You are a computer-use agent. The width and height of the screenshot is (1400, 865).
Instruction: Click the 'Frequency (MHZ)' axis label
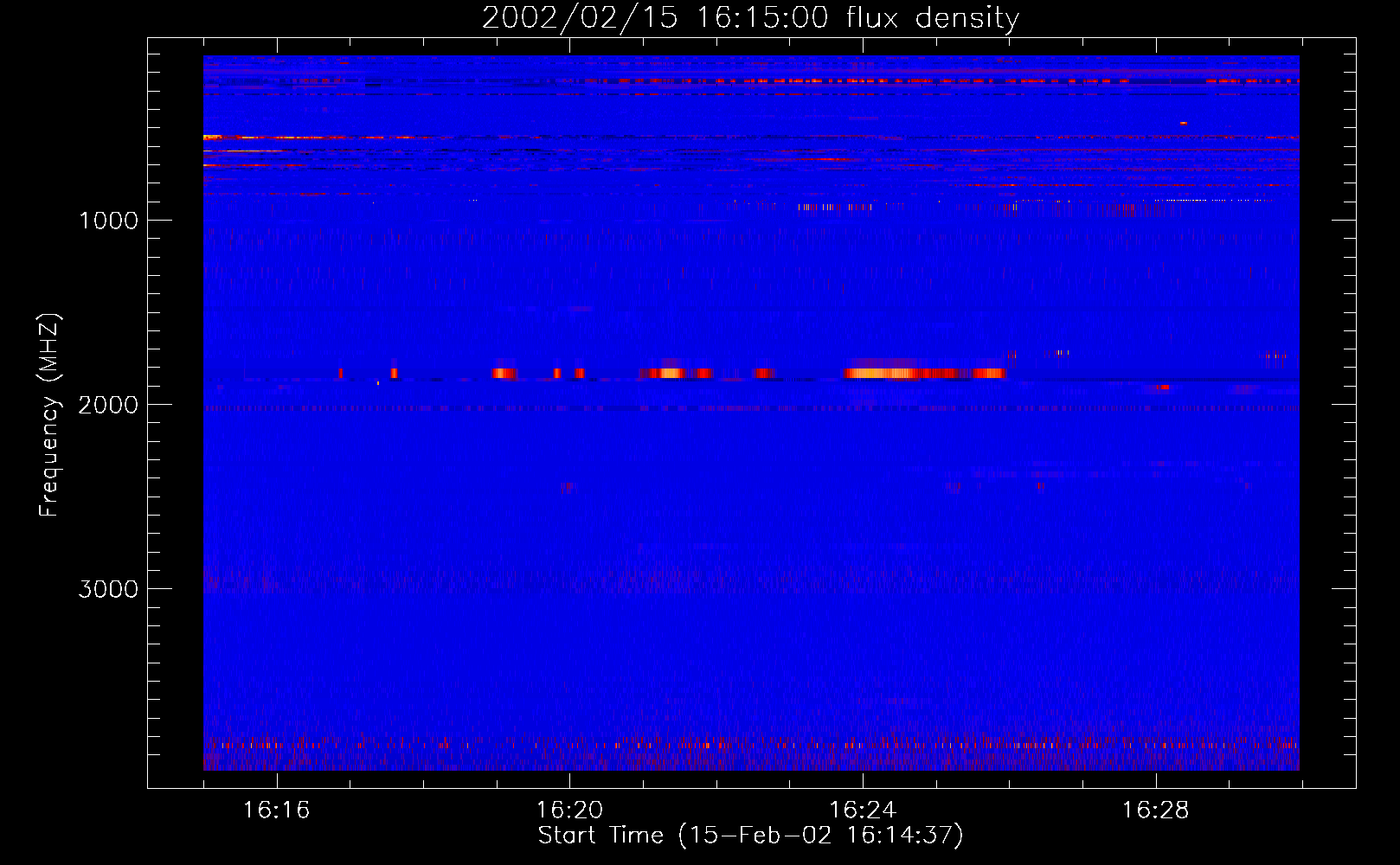click(49, 414)
